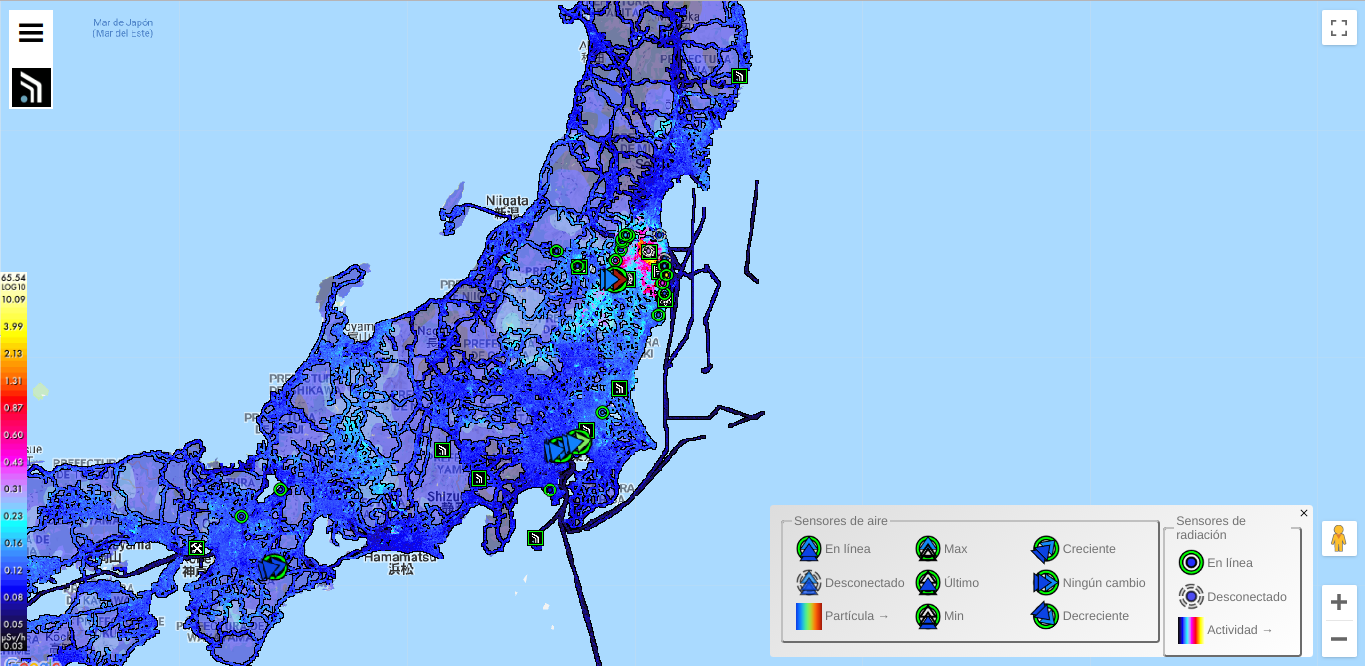Zoom out of the map
This screenshot has width=1365, height=666.
tap(1339, 639)
